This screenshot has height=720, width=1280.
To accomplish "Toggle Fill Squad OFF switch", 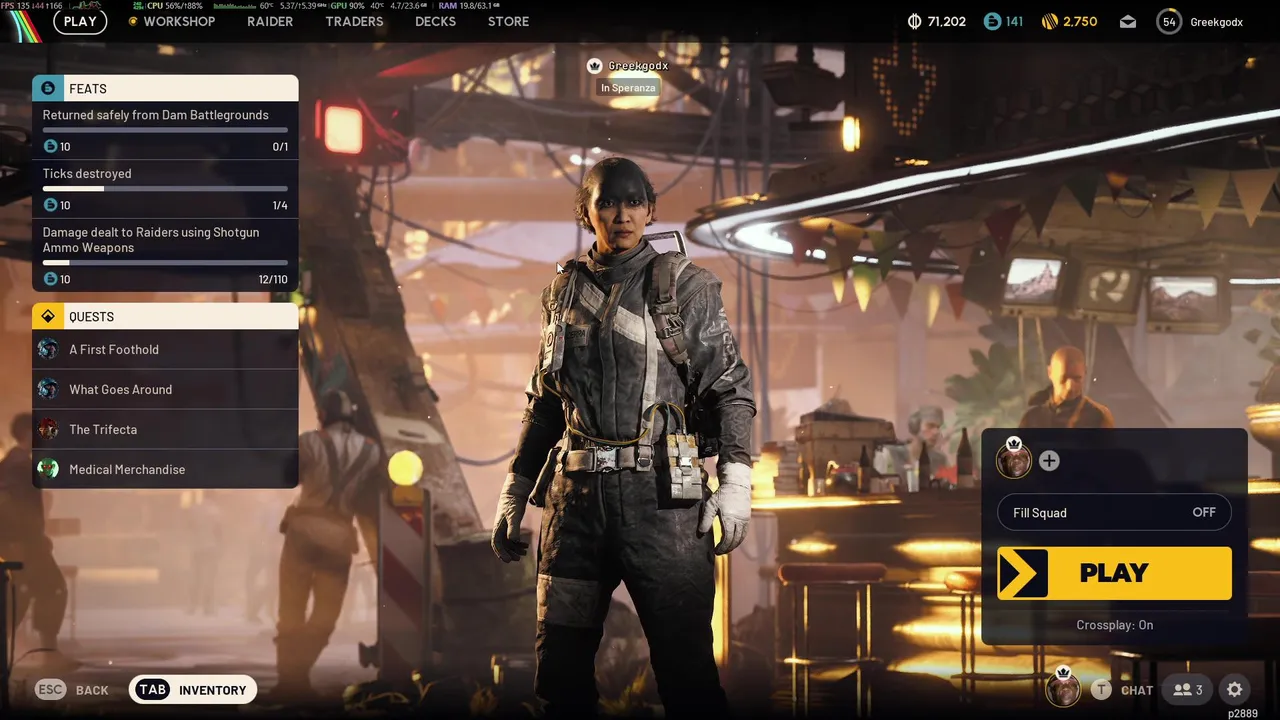I will [1114, 512].
